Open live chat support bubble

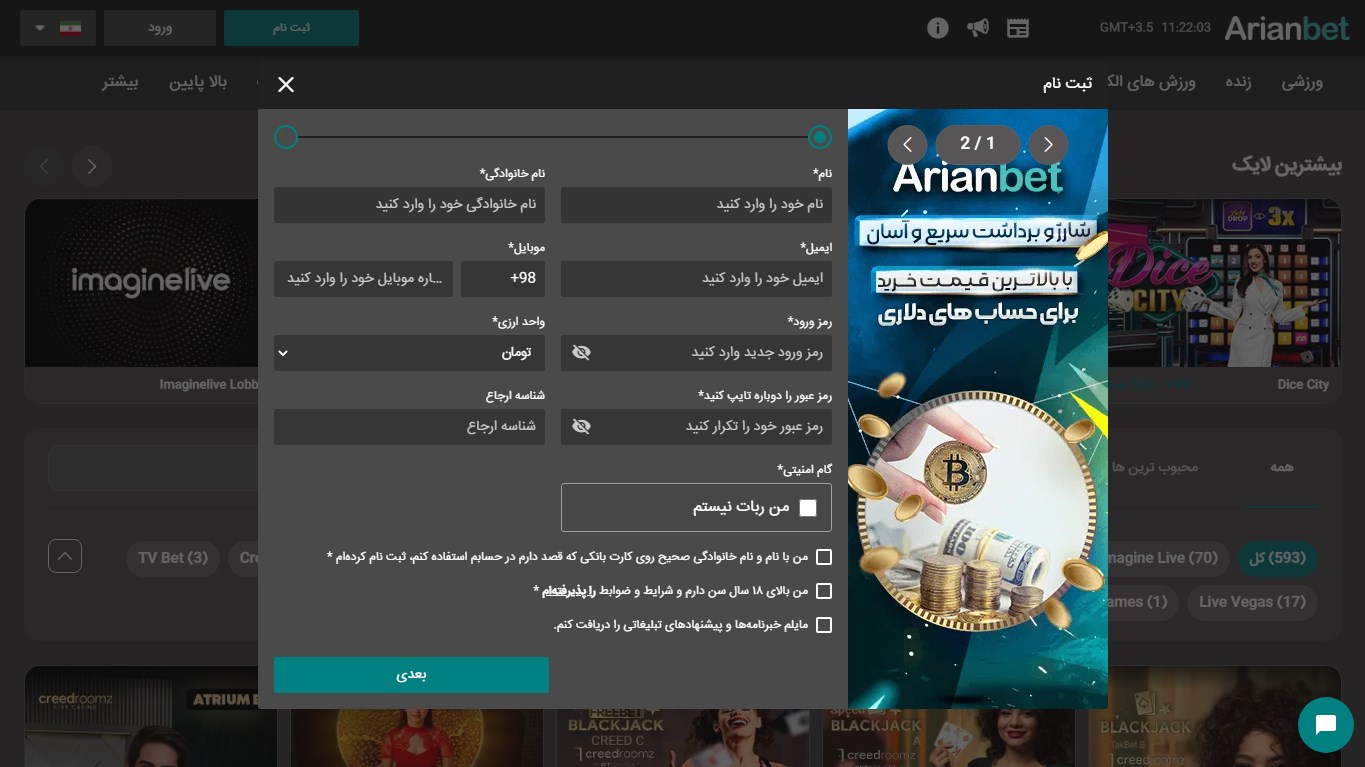pyautogui.click(x=1326, y=725)
